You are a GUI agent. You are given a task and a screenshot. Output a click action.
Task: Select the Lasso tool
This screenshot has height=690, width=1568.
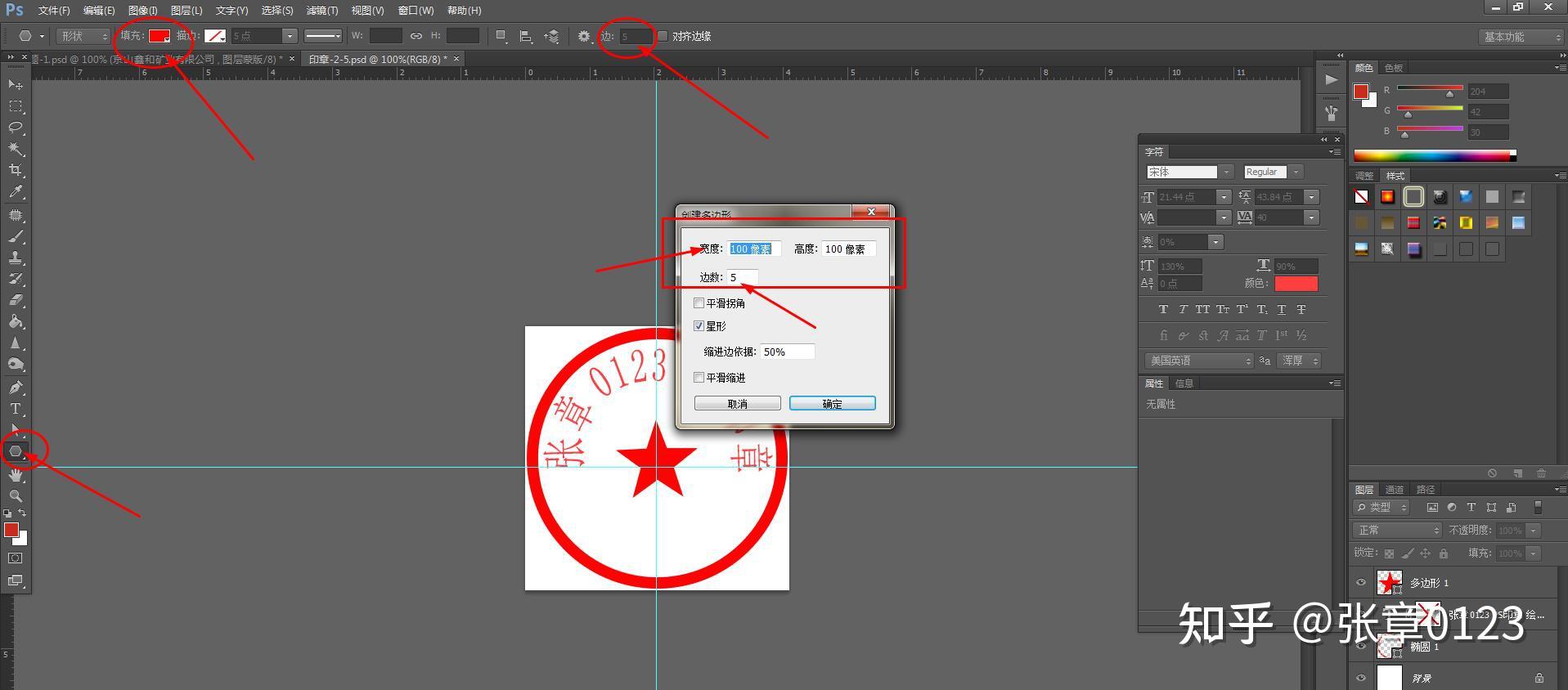point(16,128)
